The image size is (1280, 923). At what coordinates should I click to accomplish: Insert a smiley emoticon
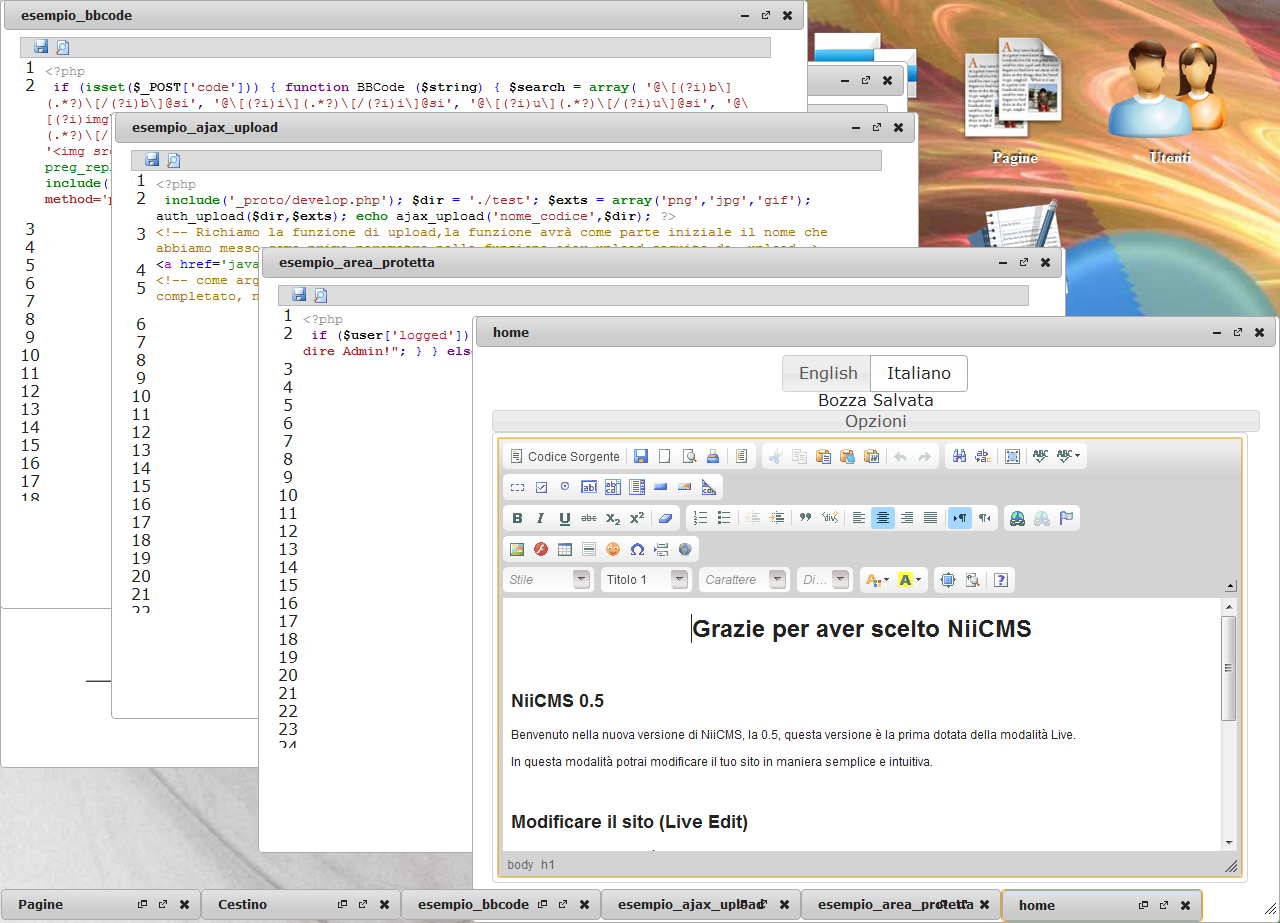coord(611,549)
